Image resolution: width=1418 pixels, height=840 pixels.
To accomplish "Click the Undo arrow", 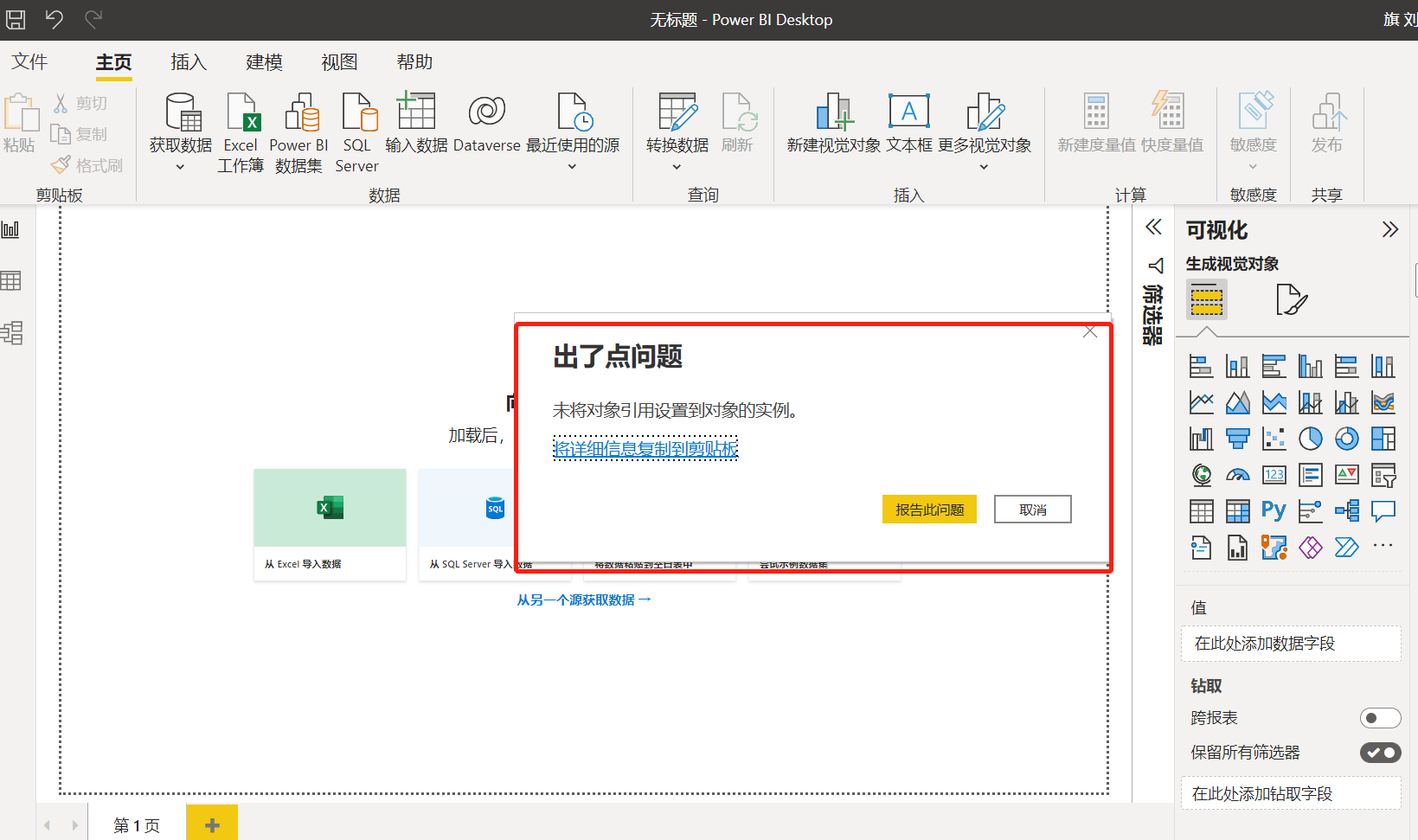I will point(54,18).
